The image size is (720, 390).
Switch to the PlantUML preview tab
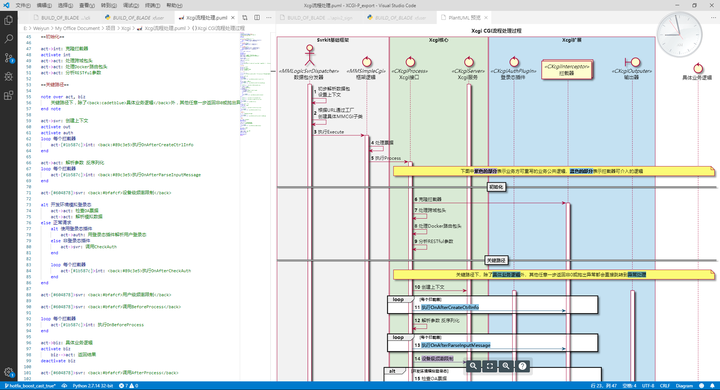pos(464,17)
